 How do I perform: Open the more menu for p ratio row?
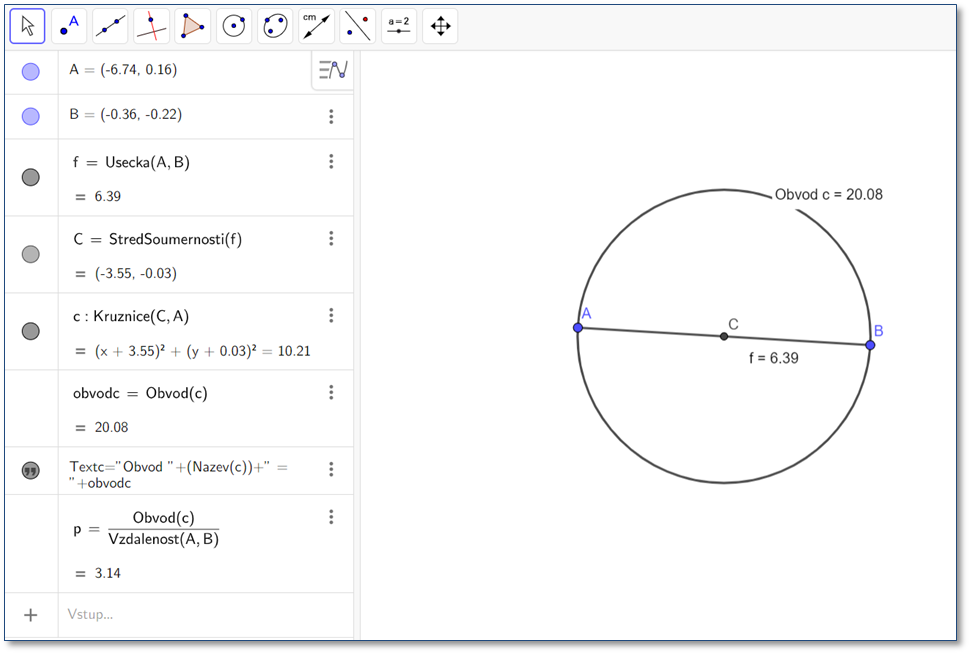[332, 517]
